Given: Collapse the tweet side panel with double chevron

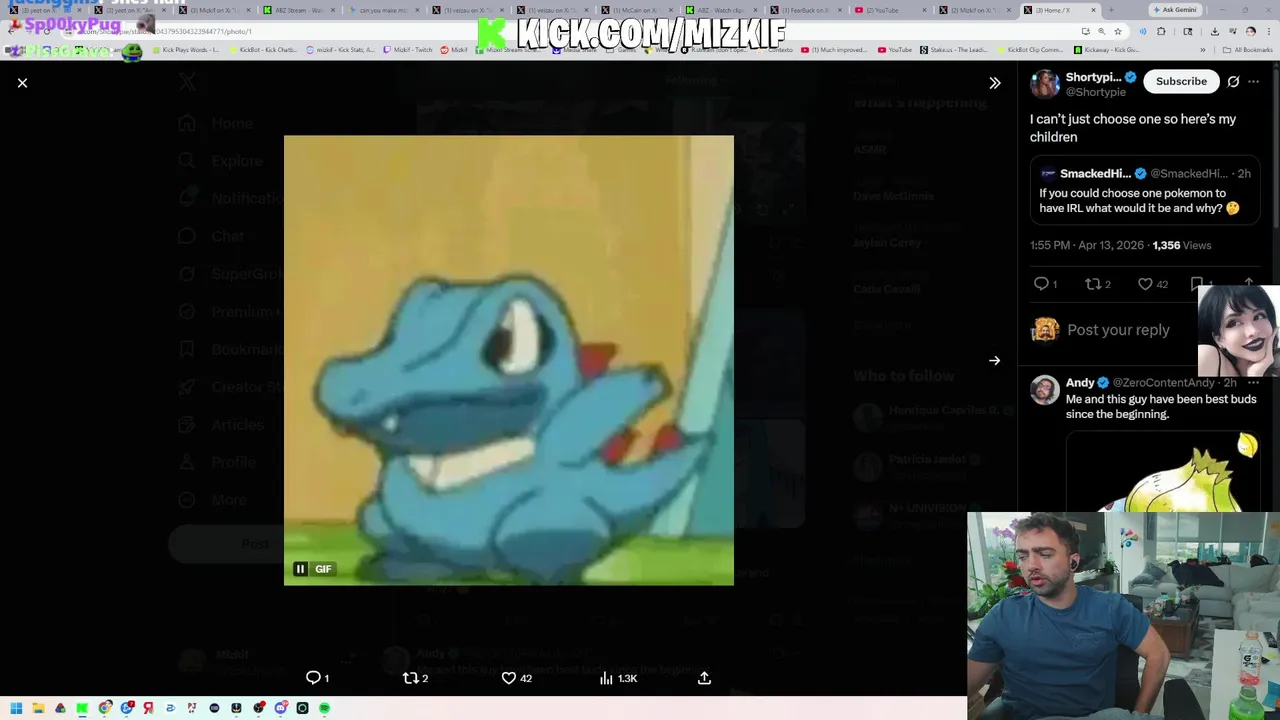Looking at the screenshot, I should pos(994,83).
